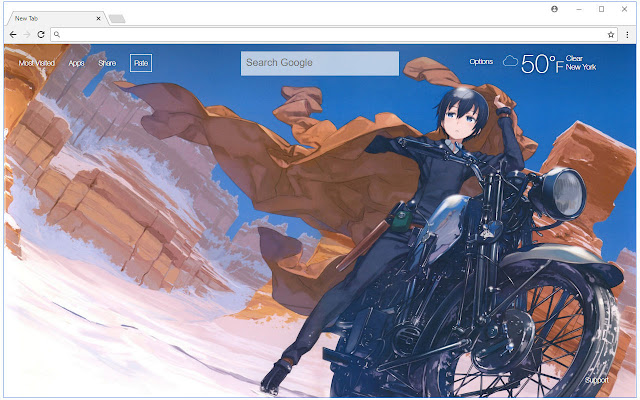The image size is (640, 400).
Task: Open the Apps menu
Action: coord(76,63)
